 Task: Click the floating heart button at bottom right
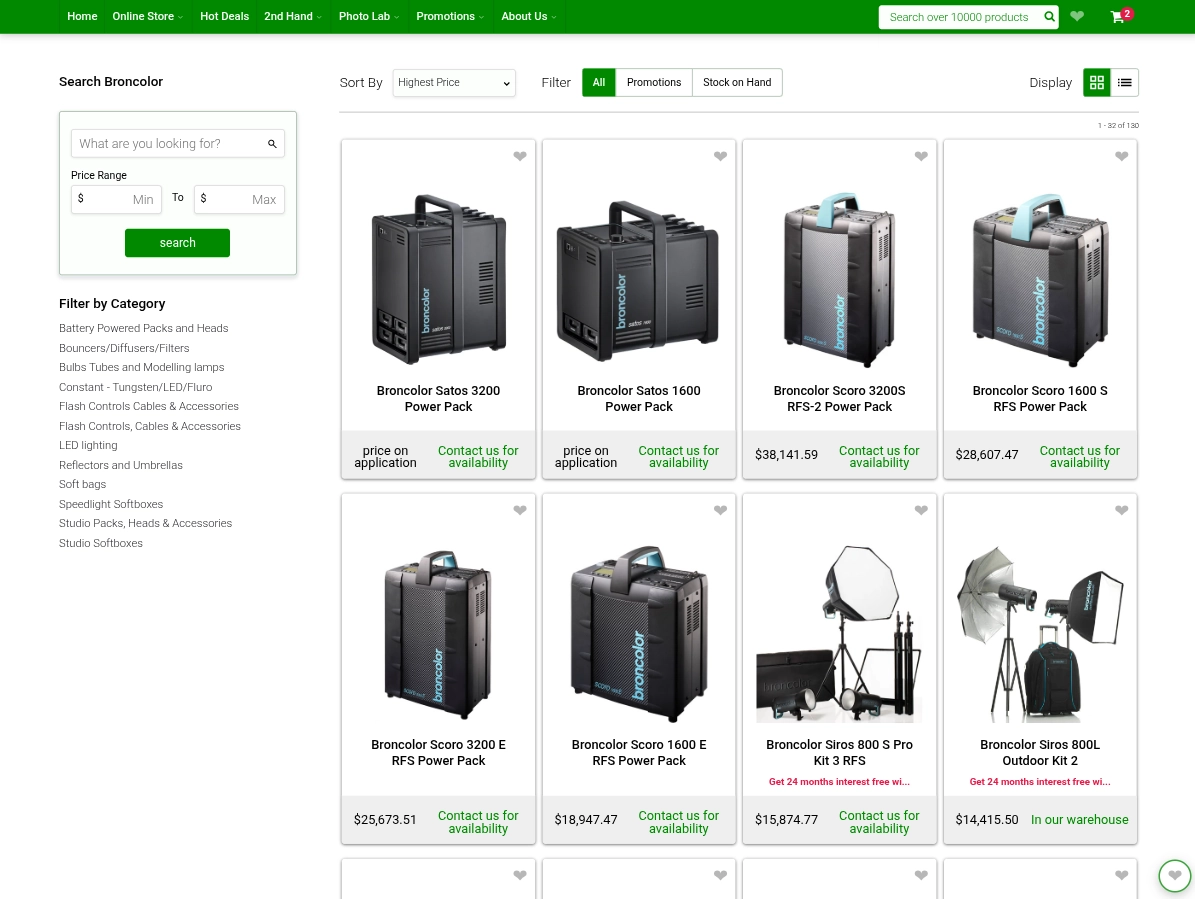pyautogui.click(x=1174, y=875)
